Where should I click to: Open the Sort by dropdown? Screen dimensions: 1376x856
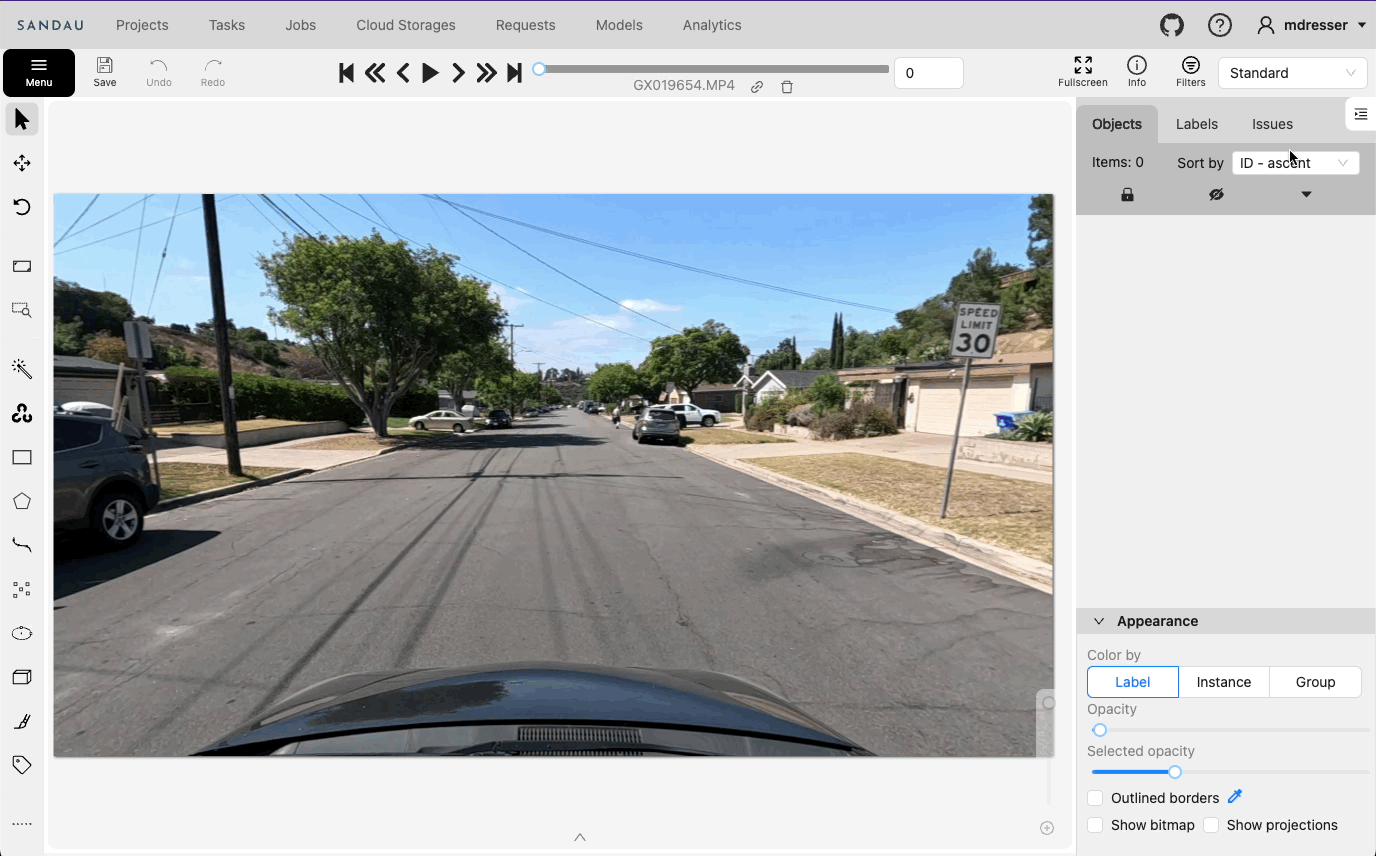1295,163
